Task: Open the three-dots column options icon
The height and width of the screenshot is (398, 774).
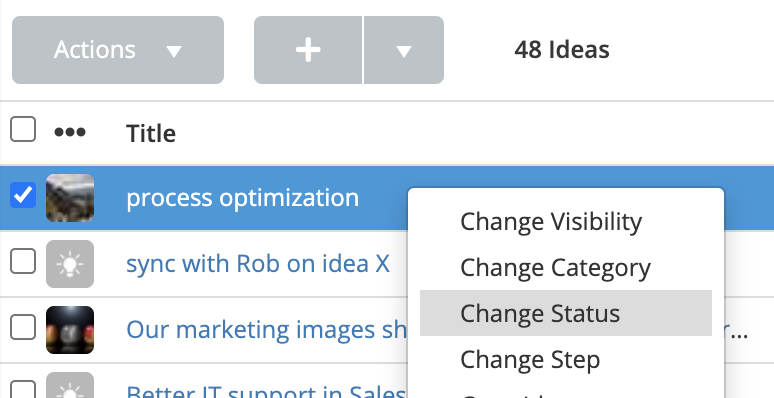Action: pyautogui.click(x=70, y=132)
